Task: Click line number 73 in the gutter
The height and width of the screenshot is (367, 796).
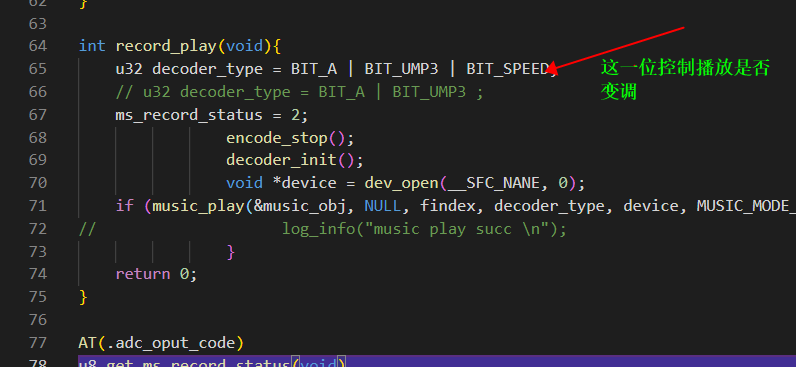Action: (x=38, y=251)
